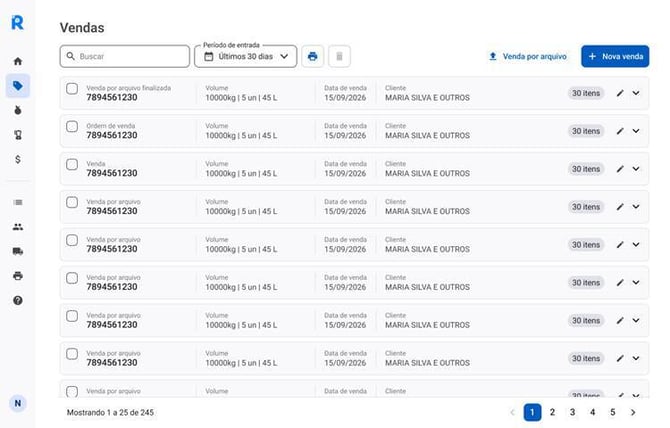Select the sales tag icon in sidebar

click(18, 86)
